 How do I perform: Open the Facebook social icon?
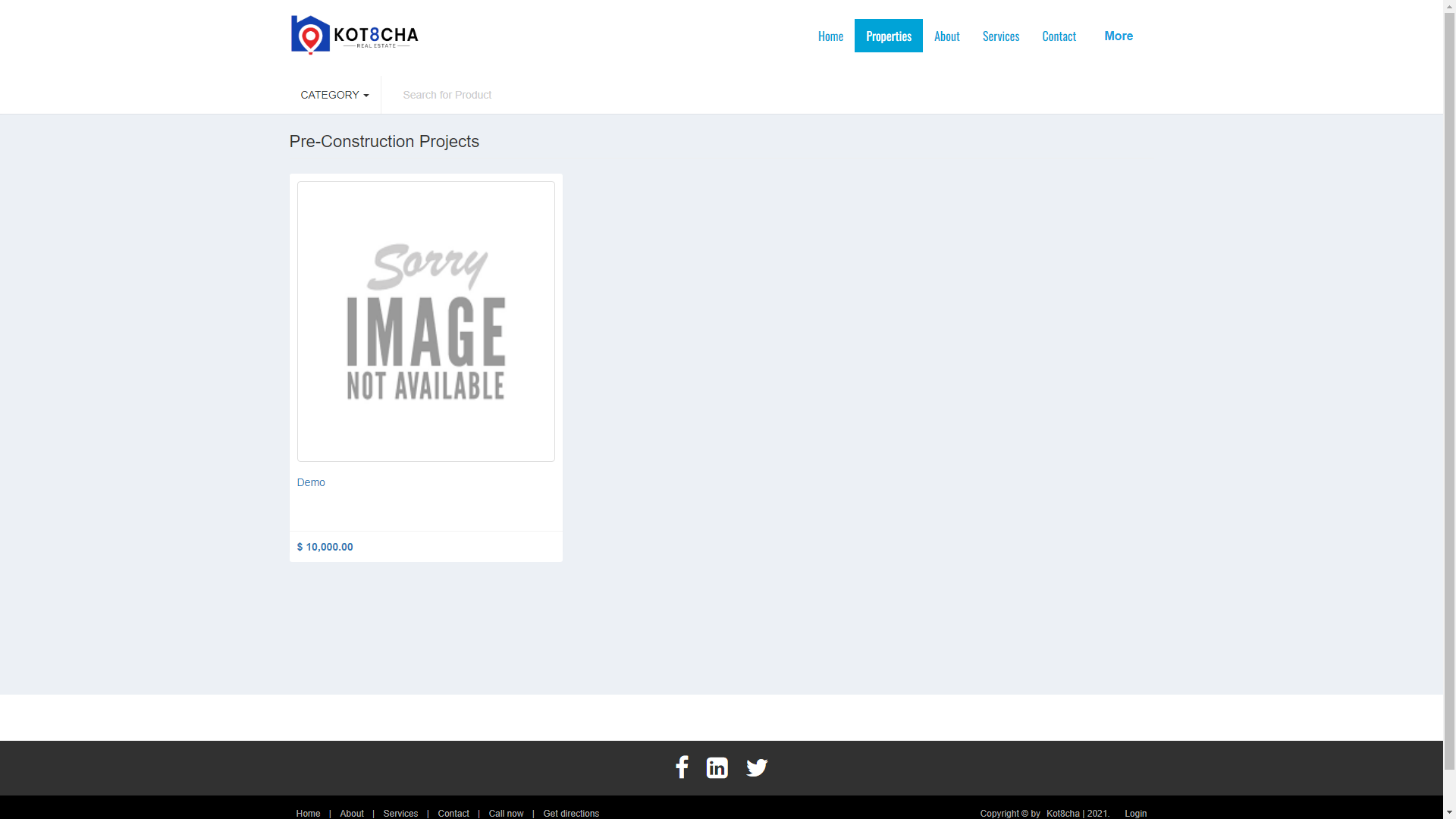(682, 767)
